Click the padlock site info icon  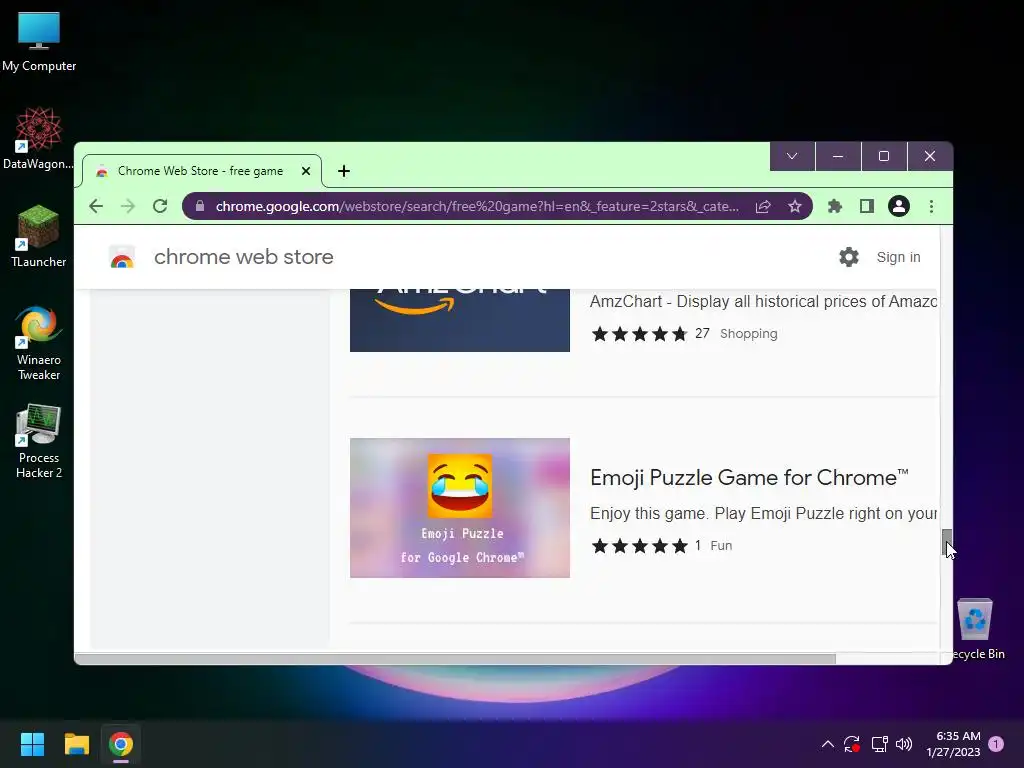click(x=200, y=206)
